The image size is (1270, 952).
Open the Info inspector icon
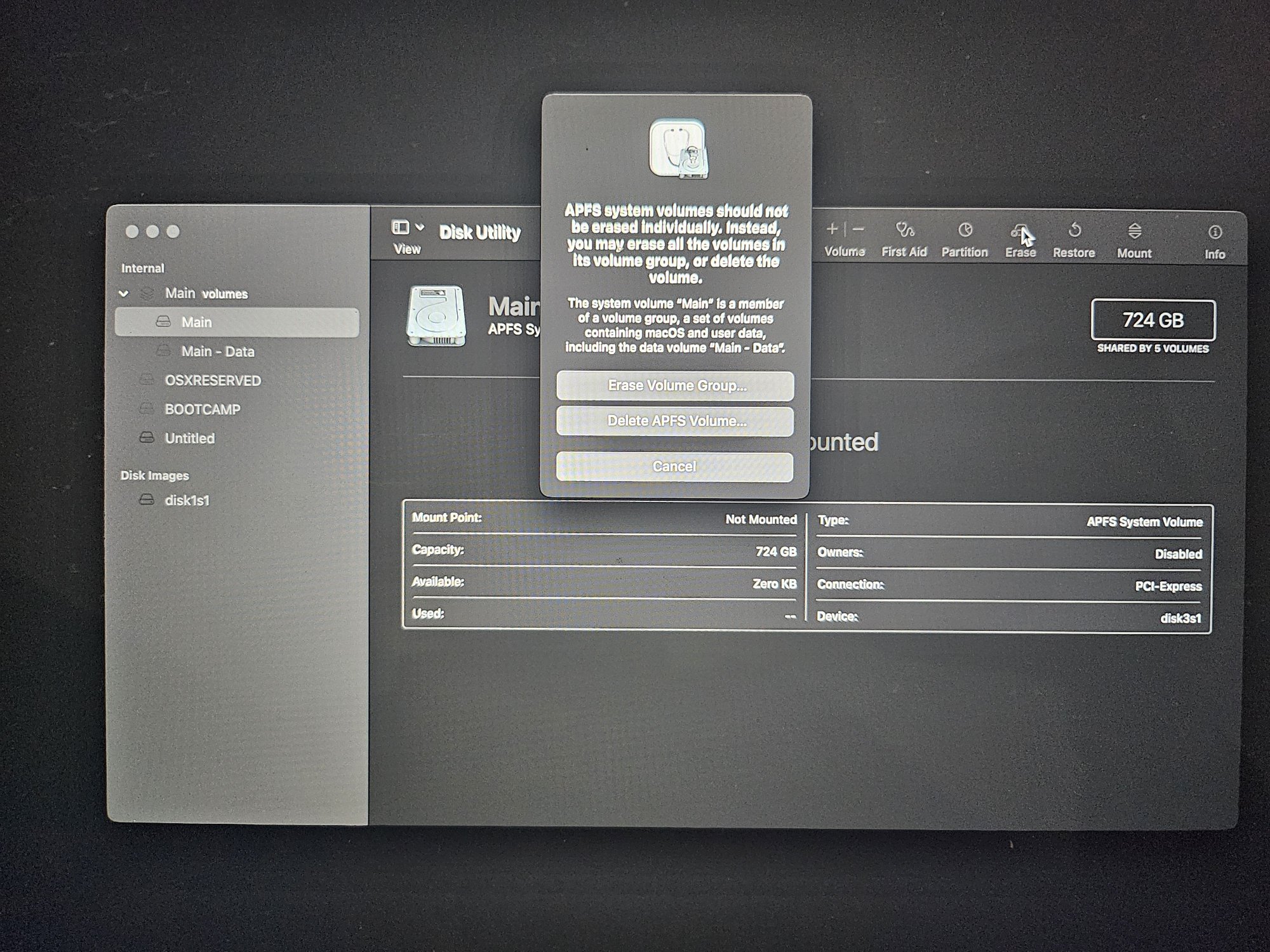pos(1214,232)
